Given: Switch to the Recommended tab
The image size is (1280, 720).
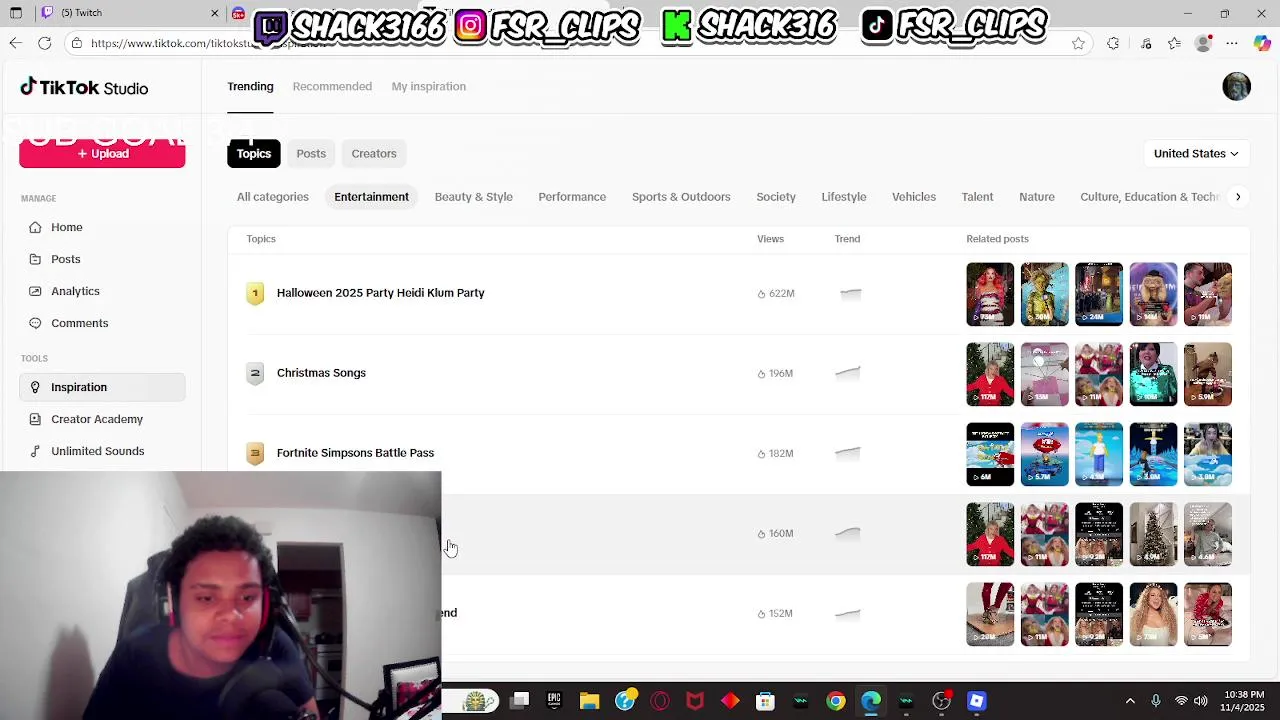Looking at the screenshot, I should 332,86.
